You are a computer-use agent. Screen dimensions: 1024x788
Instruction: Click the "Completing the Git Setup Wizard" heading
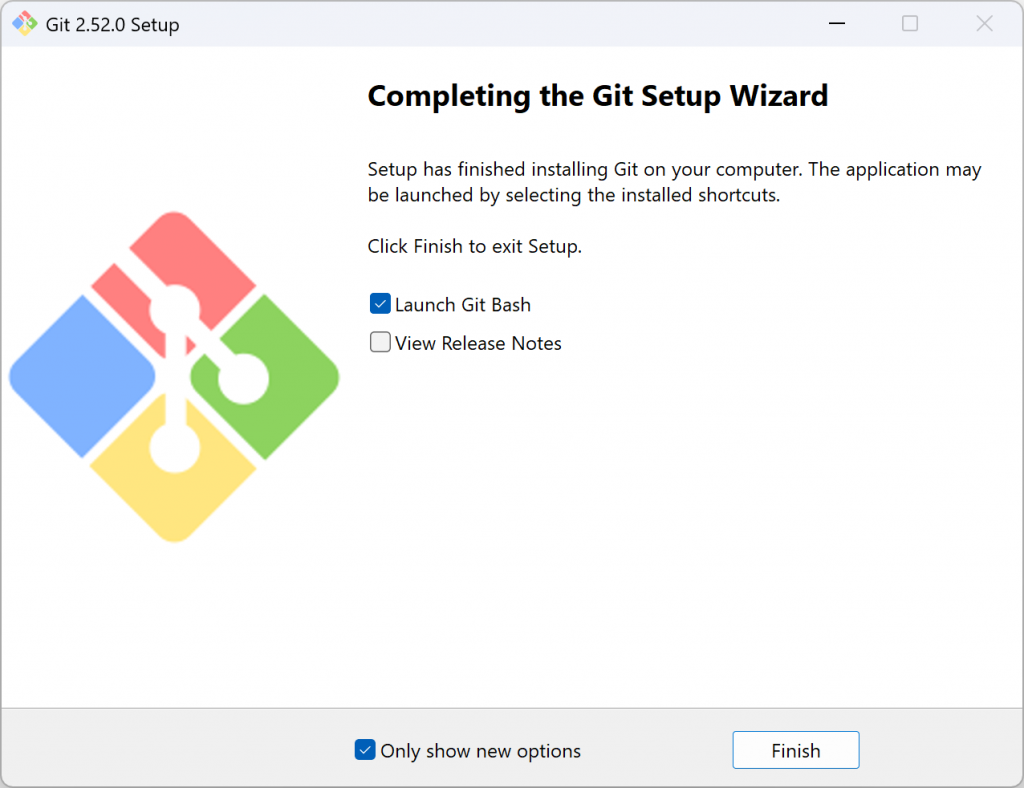[598, 96]
